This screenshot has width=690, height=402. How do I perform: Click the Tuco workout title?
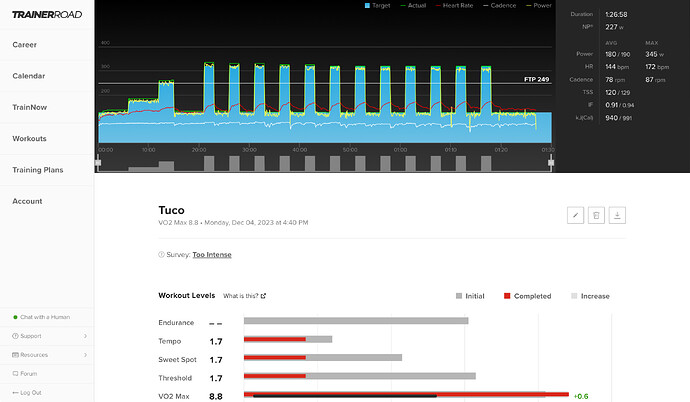coord(171,210)
